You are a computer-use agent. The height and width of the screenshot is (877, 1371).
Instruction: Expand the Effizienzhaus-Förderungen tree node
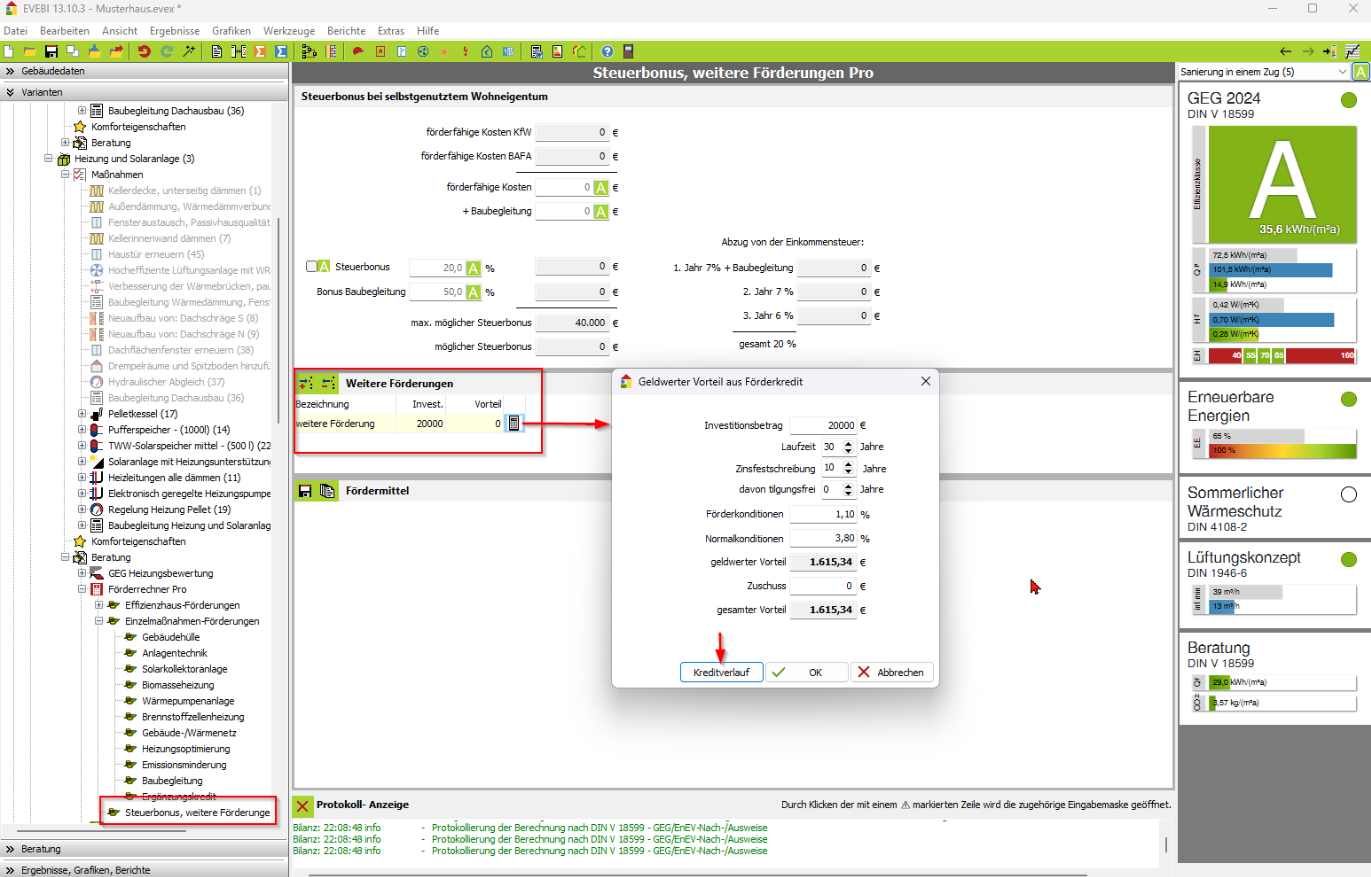pos(99,605)
